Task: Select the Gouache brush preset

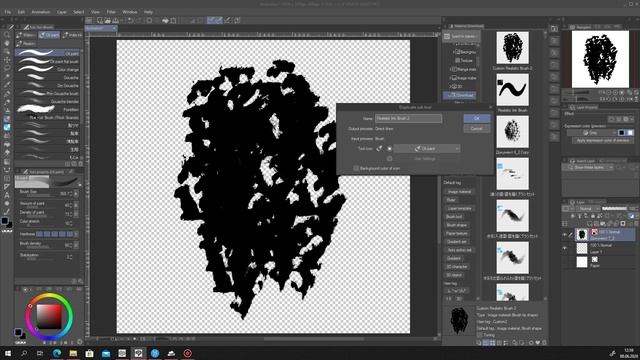Action: click(47, 77)
